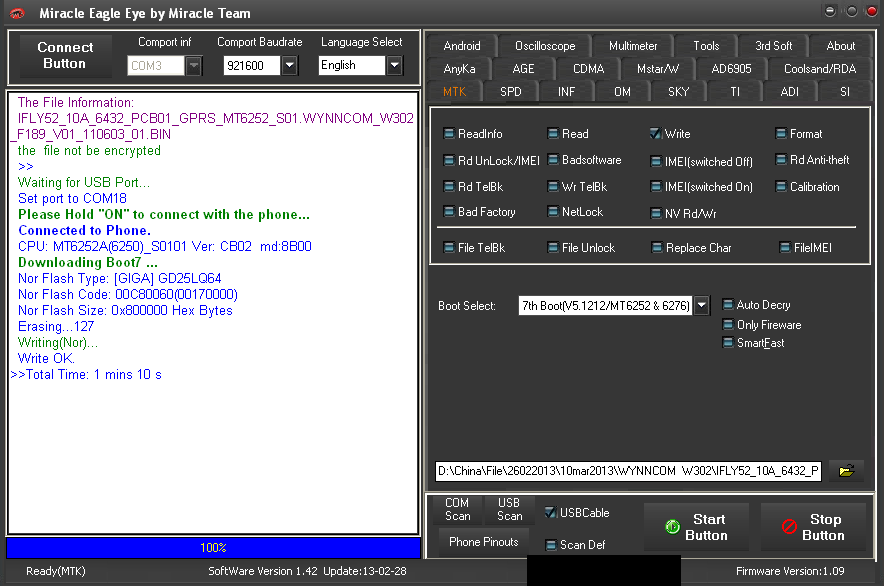Click the Stop Button
Viewport: 884px width, 586px height.
(813, 527)
